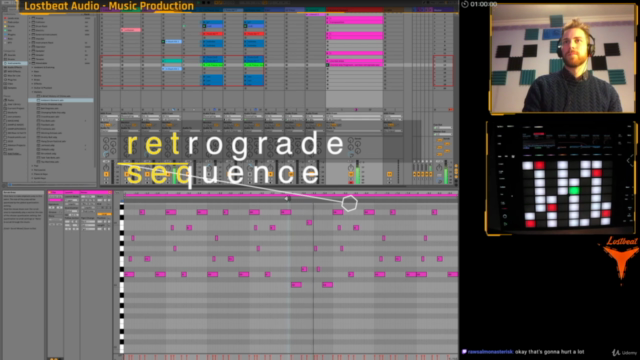Toggle the first track's orange activator button
The image size is (640, 360).
click(x=106, y=174)
